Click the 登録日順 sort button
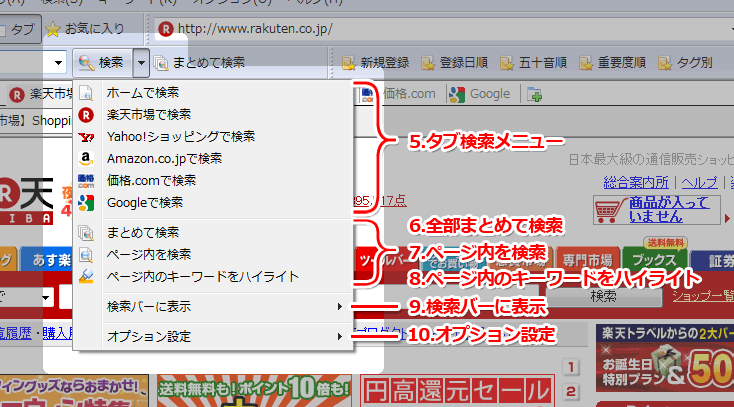Image resolution: width=734 pixels, height=407 pixels. (455, 63)
